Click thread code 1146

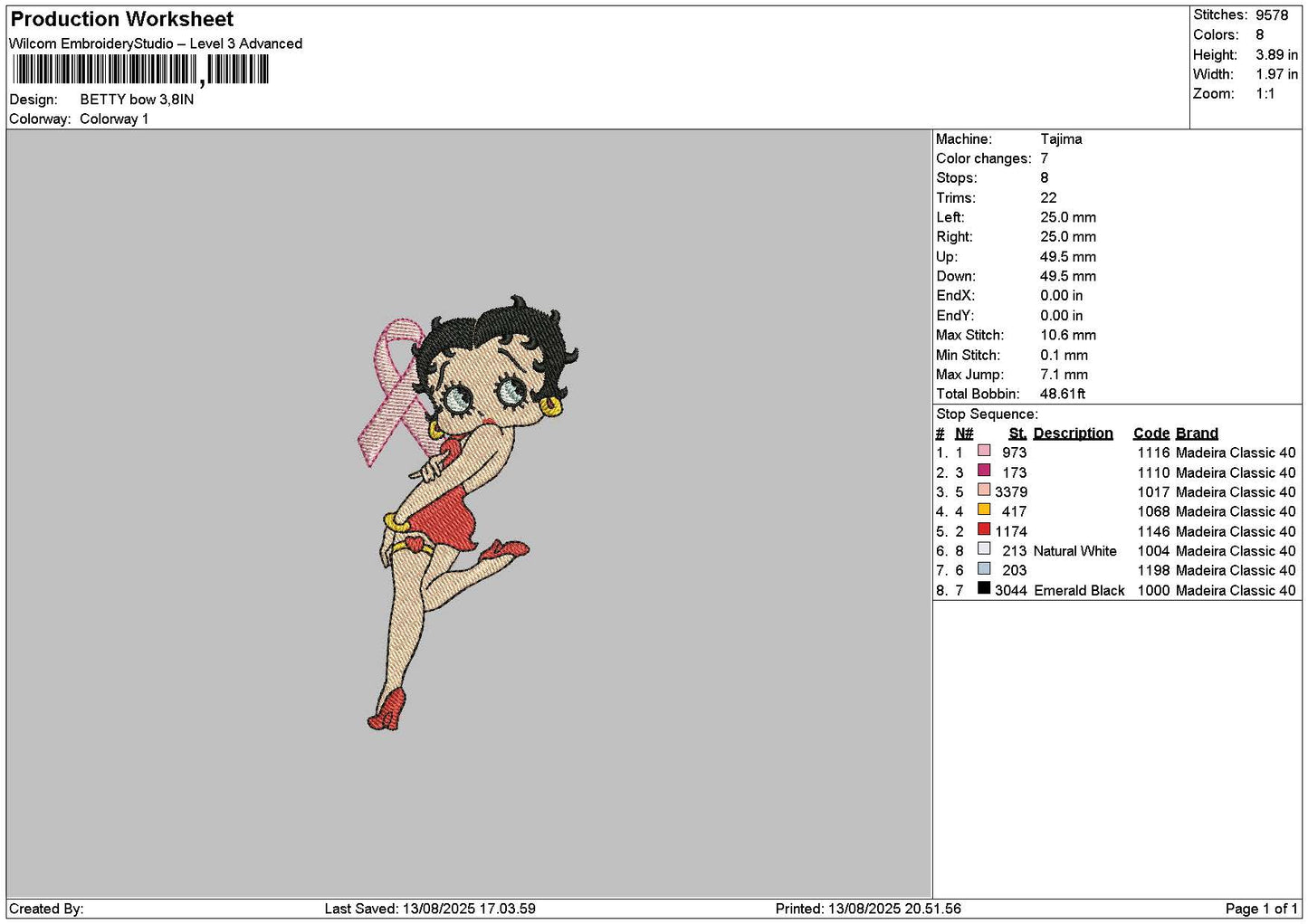click(x=1154, y=531)
